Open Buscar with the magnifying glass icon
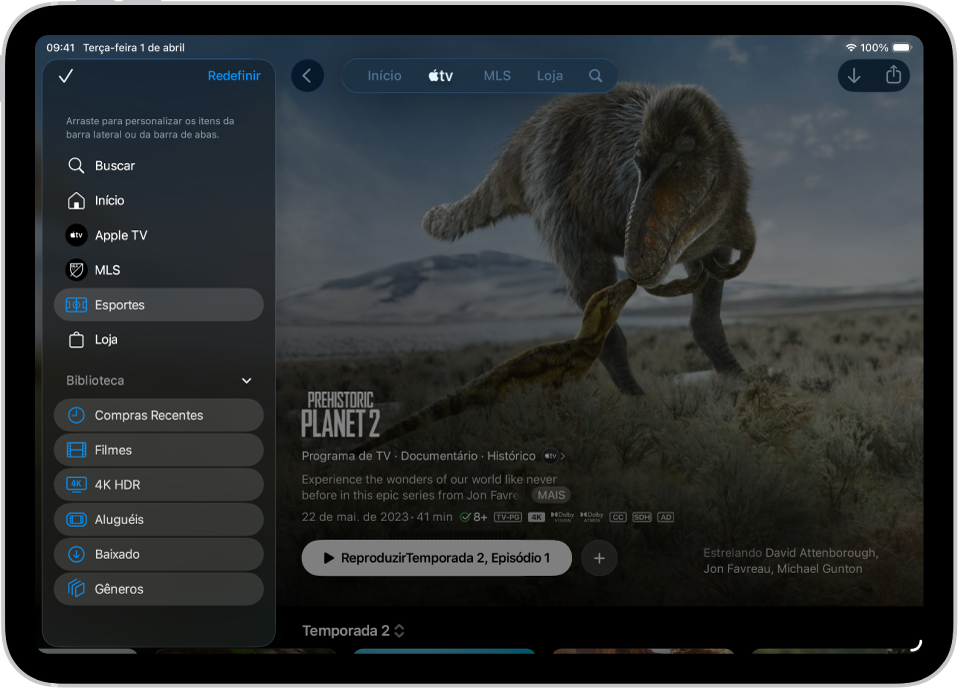The height and width of the screenshot is (689, 960). tap(76, 165)
